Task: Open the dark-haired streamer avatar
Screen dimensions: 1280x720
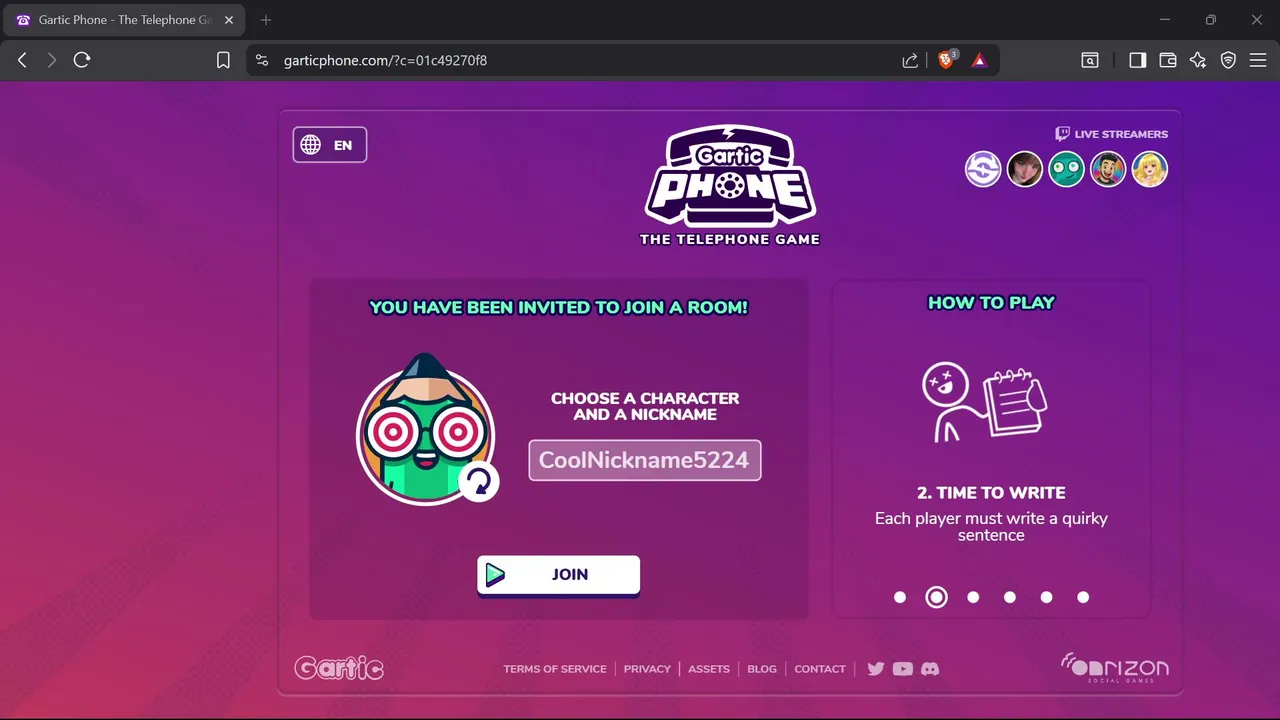Action: click(x=1025, y=169)
